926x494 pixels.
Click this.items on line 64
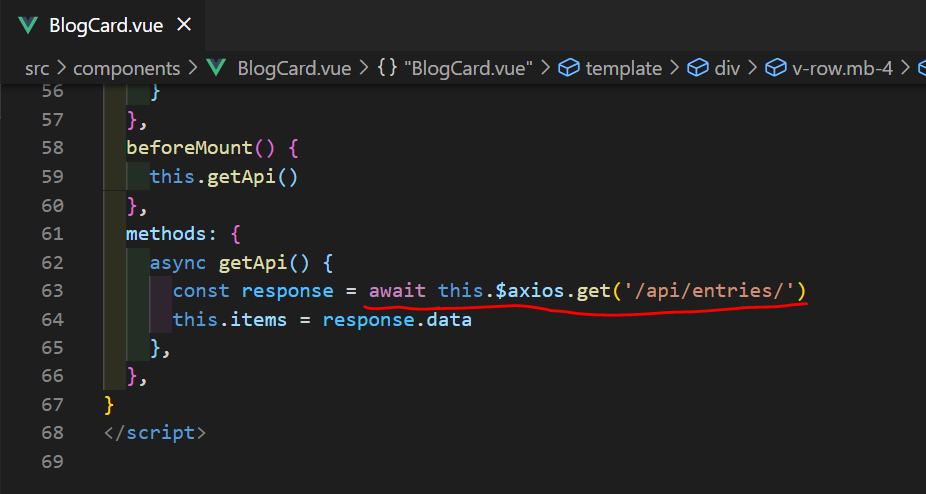click(x=230, y=319)
